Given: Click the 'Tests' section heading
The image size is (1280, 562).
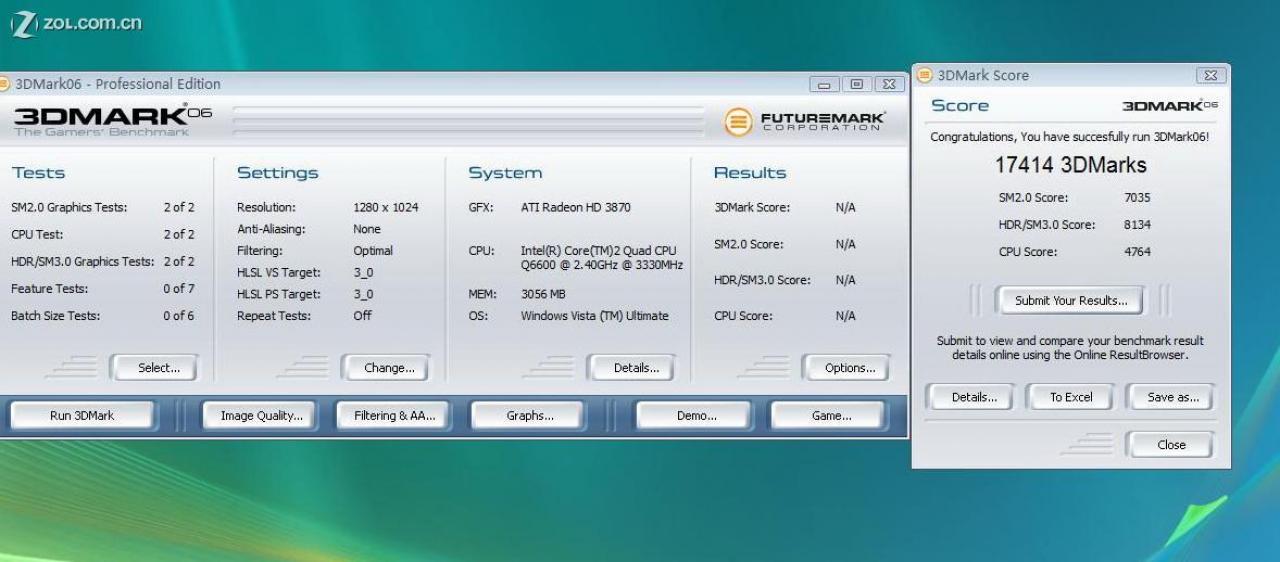Looking at the screenshot, I should (38, 173).
